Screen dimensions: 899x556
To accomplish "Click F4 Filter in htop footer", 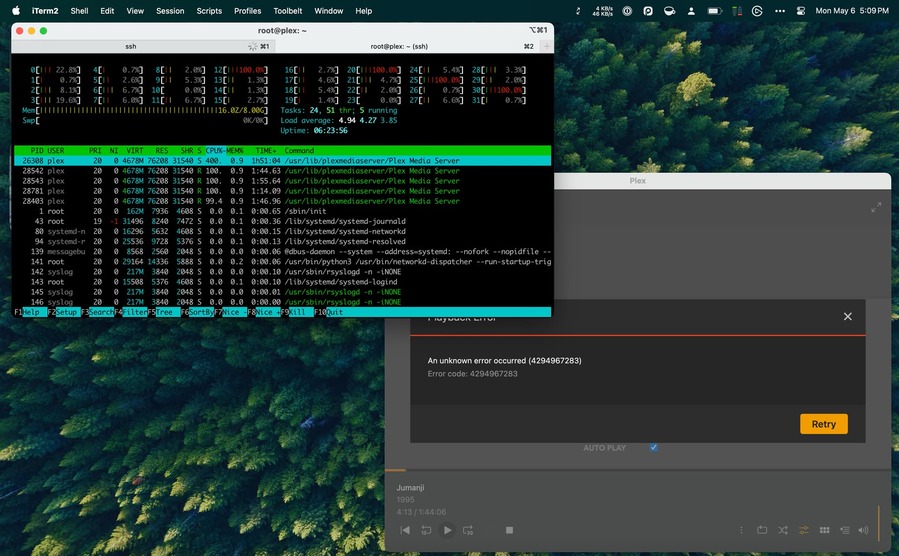I will coord(131,312).
